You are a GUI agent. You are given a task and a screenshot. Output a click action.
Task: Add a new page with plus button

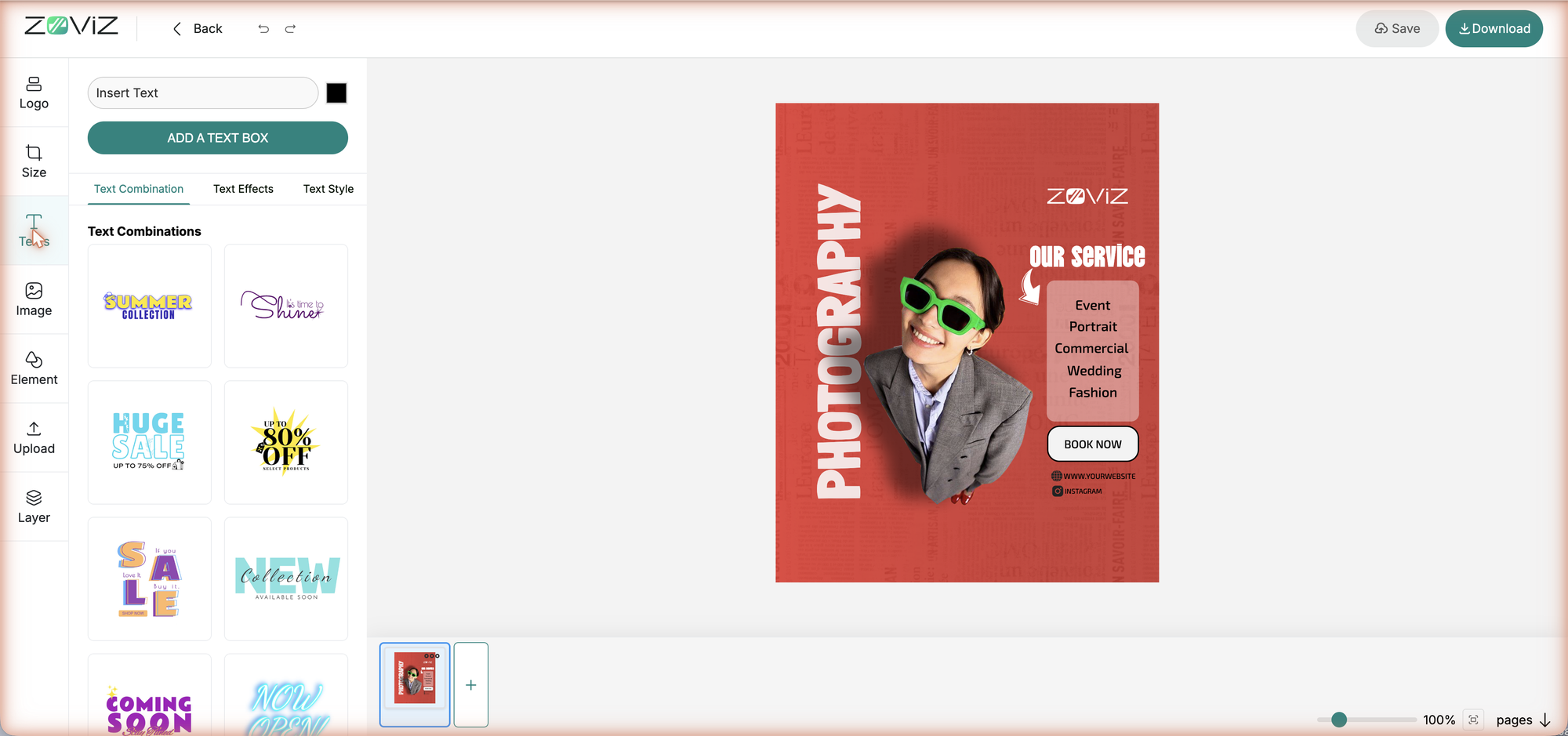coord(471,684)
